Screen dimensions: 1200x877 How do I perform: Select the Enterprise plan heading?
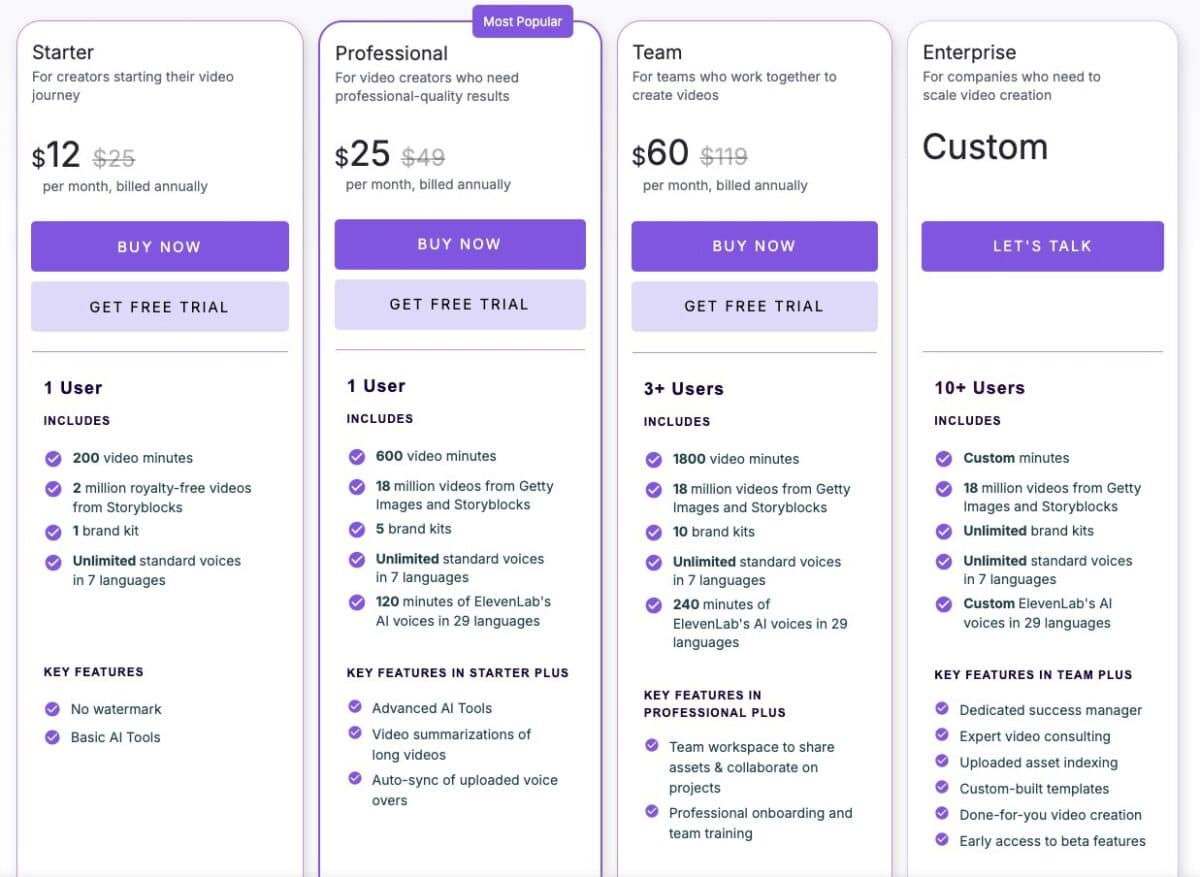tap(969, 53)
